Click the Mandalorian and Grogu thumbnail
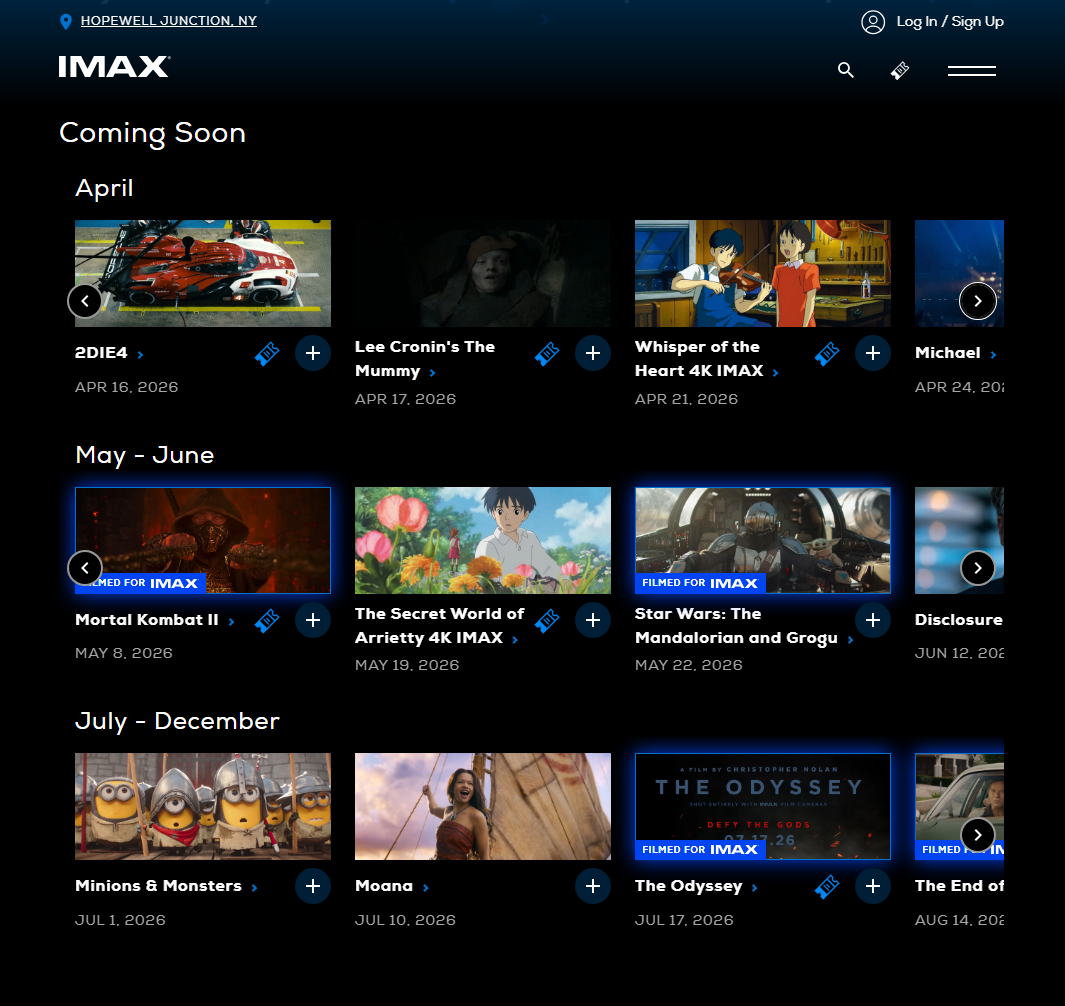1065x1006 pixels. [x=762, y=540]
